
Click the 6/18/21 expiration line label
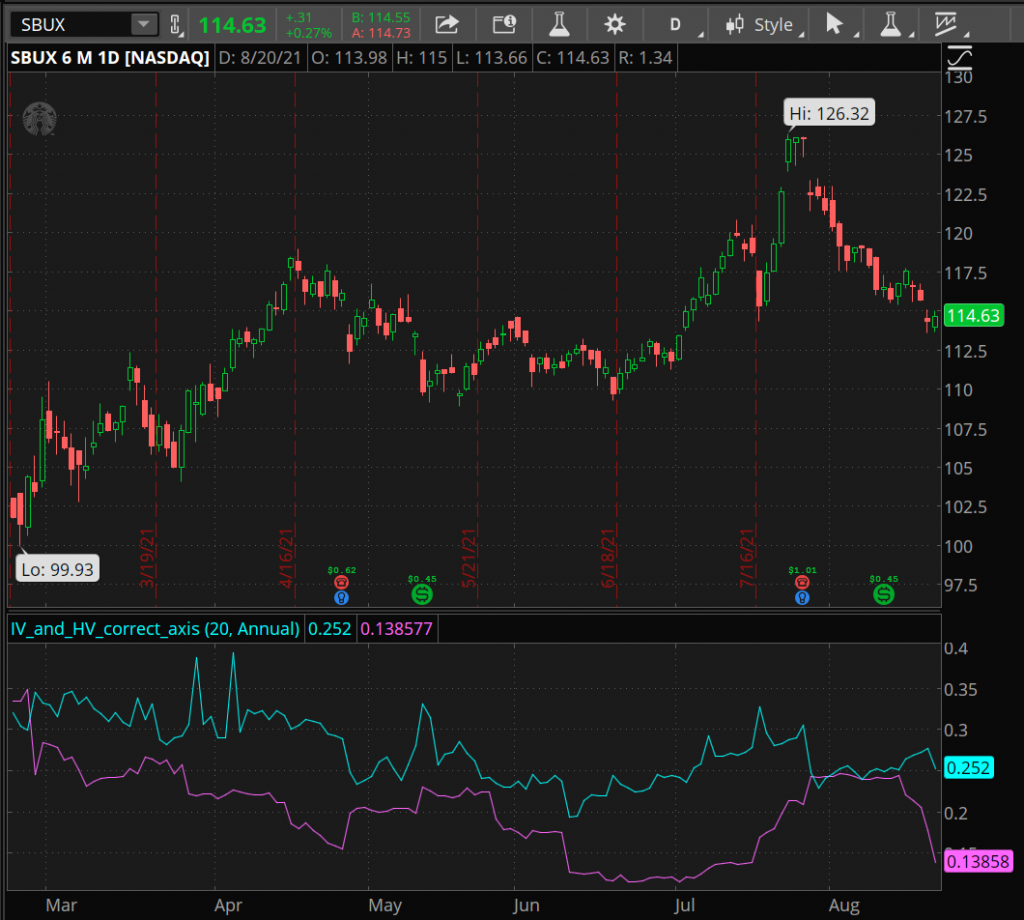coord(609,558)
